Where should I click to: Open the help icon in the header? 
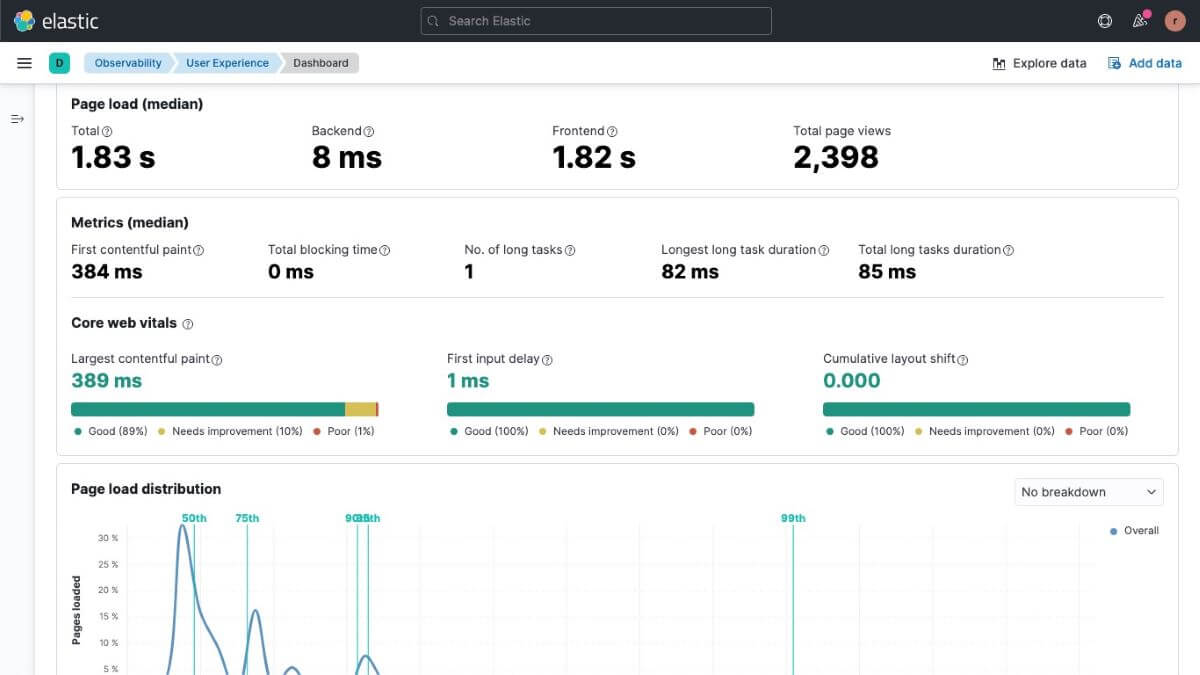pyautogui.click(x=1104, y=20)
